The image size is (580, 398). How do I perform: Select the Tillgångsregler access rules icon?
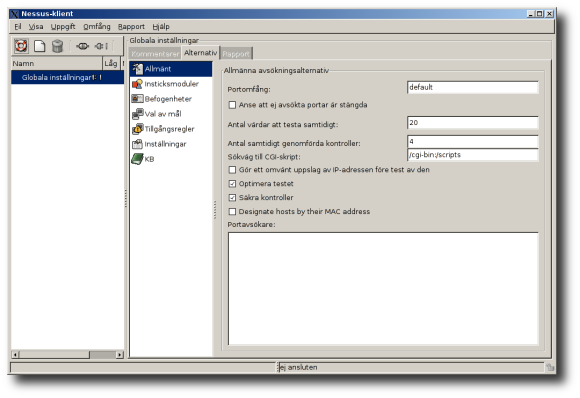point(138,129)
